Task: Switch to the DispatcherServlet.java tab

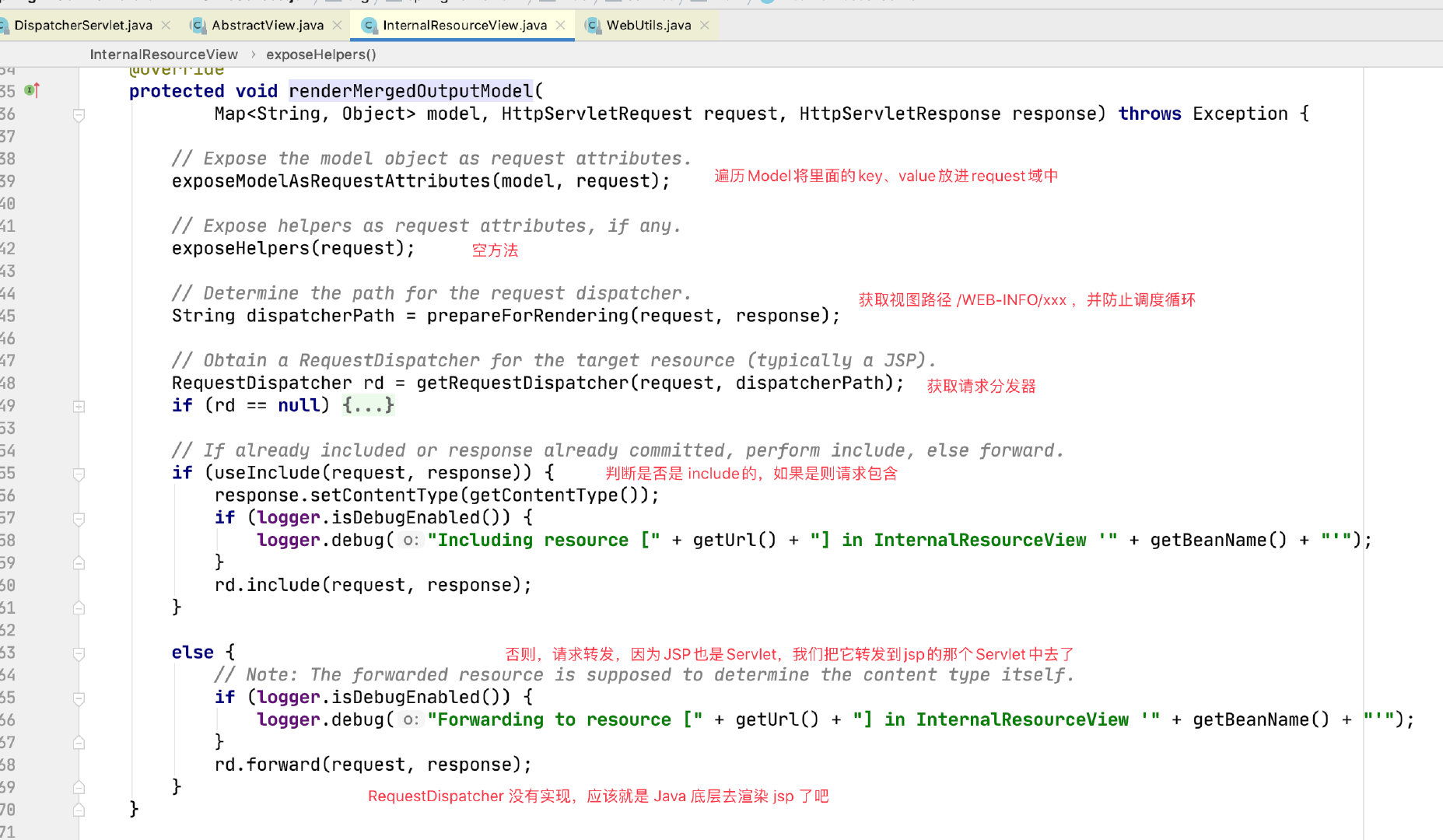Action: pyautogui.click(x=83, y=25)
